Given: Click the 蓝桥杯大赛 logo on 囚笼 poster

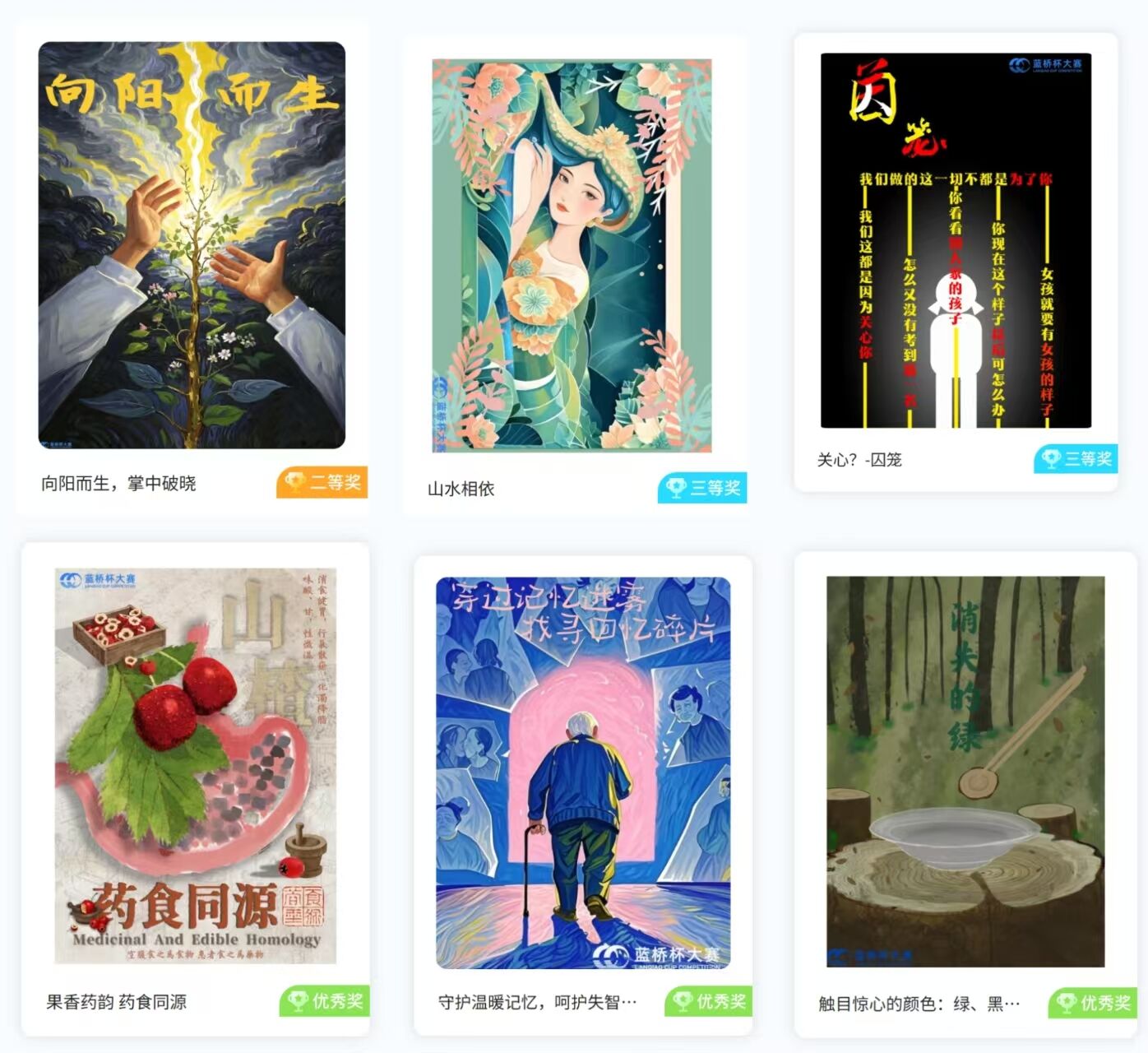Looking at the screenshot, I should click(1046, 65).
